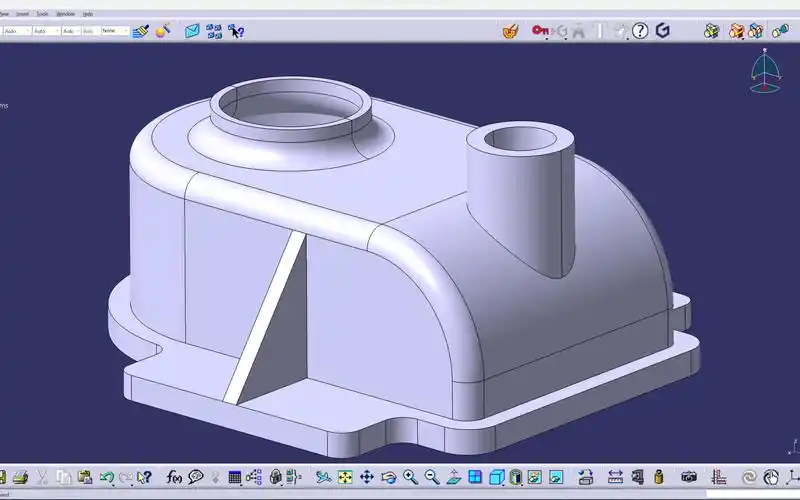
Task: Click the teal linked spheres icon
Action: click(x=780, y=31)
